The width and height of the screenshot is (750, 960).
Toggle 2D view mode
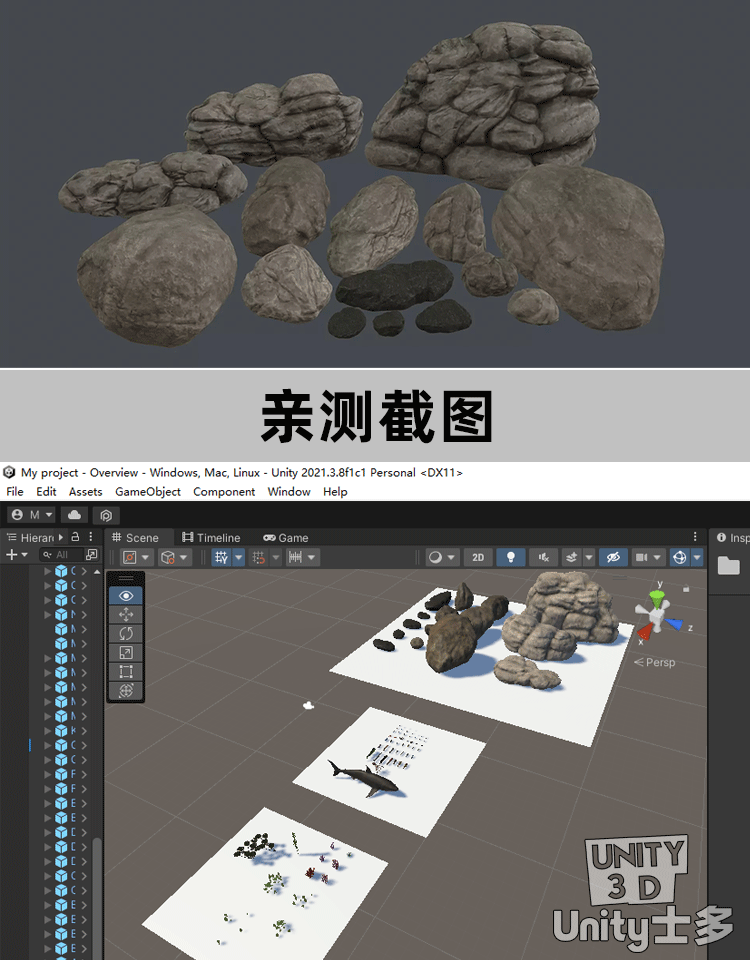pos(479,557)
